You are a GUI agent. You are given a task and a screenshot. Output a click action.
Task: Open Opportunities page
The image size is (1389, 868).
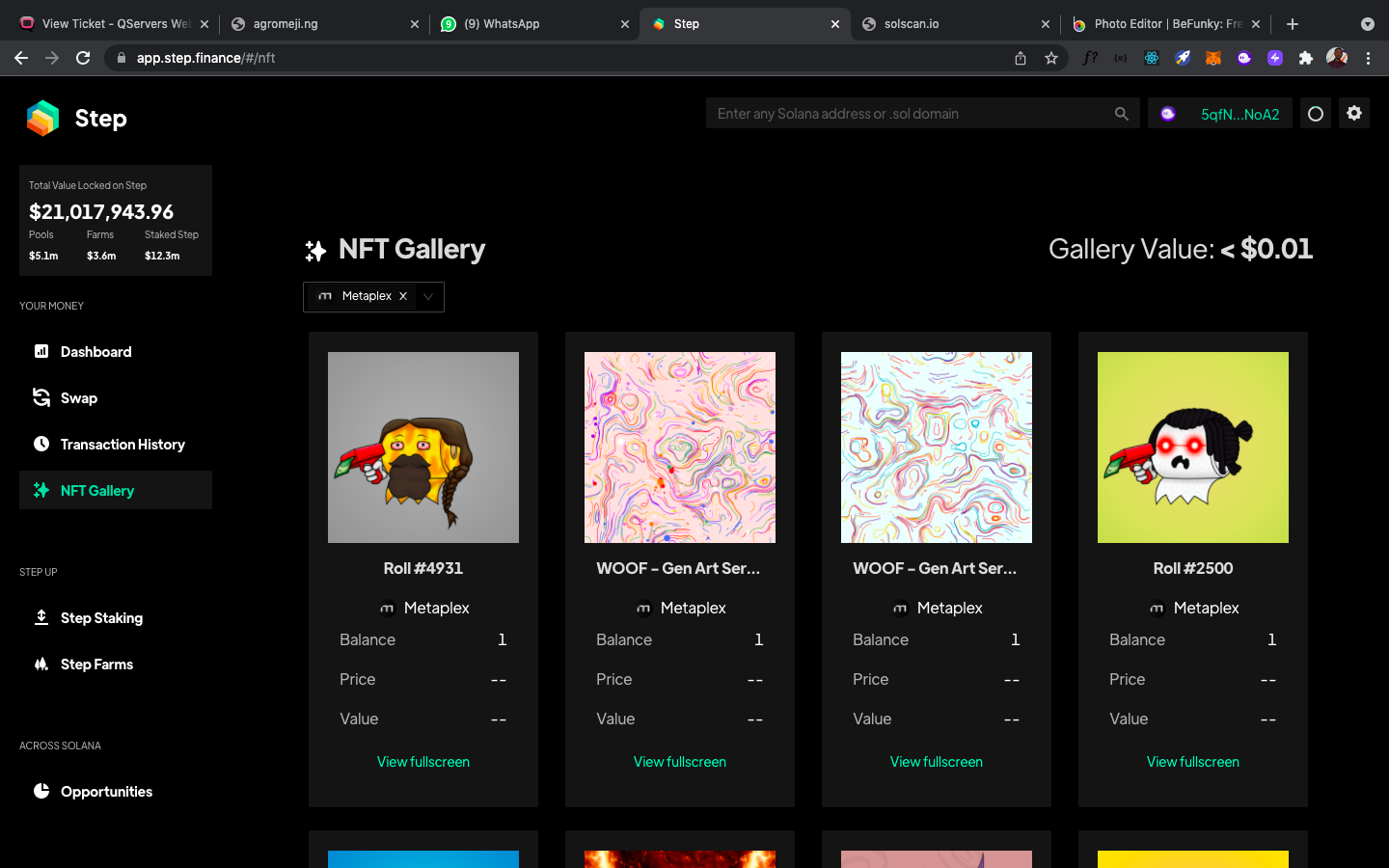[116, 792]
